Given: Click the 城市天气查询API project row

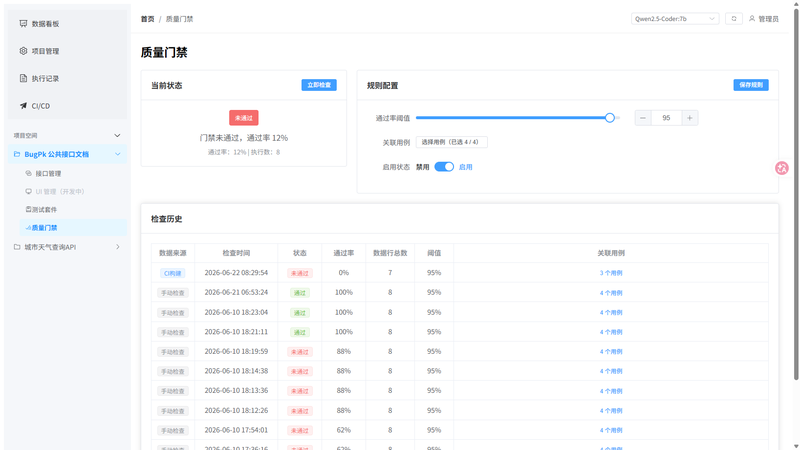Looking at the screenshot, I should click(67, 247).
